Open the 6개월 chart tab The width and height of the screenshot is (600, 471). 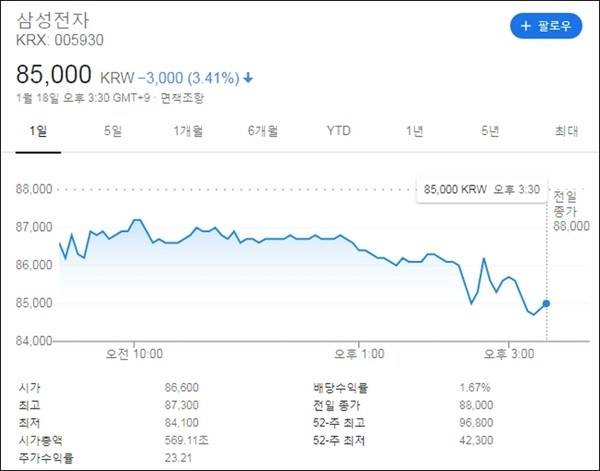point(263,131)
